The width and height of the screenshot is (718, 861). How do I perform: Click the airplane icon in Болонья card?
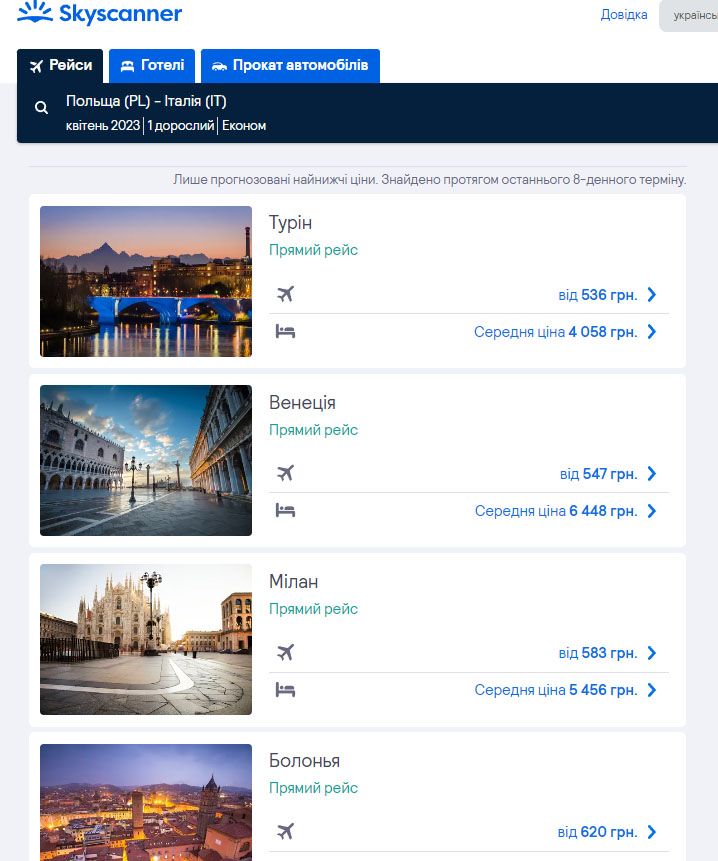pos(285,831)
